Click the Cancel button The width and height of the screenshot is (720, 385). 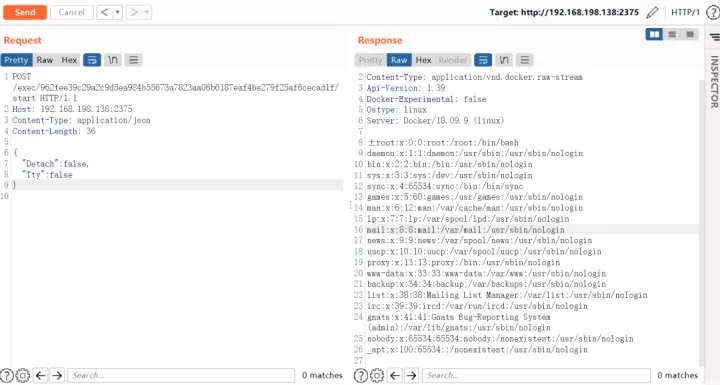coord(72,12)
